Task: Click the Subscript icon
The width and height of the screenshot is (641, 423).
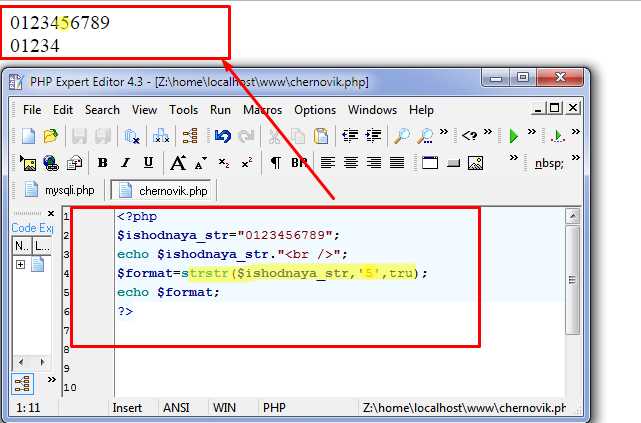Action: (x=224, y=163)
